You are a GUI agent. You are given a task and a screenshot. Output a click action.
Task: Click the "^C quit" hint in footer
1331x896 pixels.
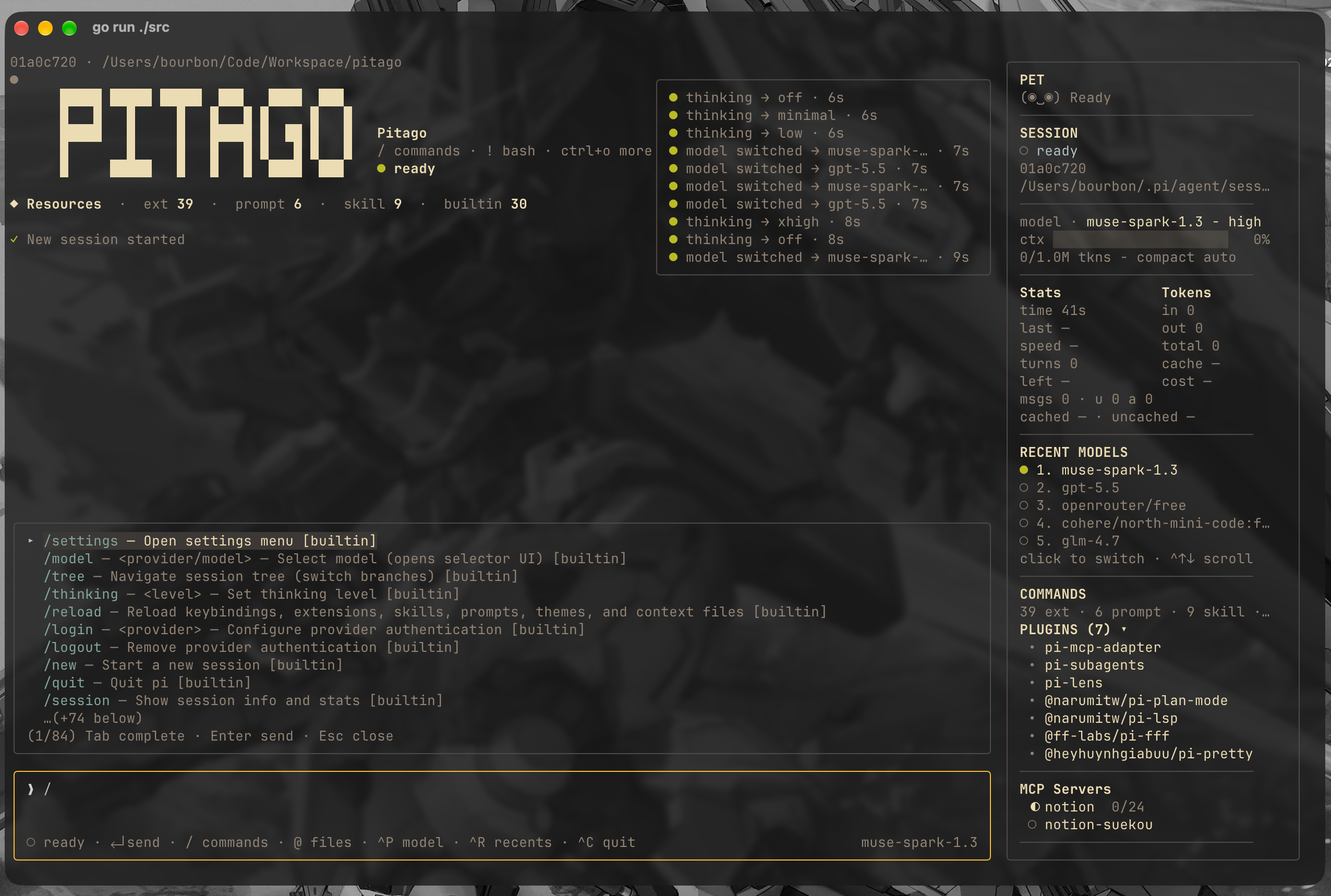[x=607, y=842]
